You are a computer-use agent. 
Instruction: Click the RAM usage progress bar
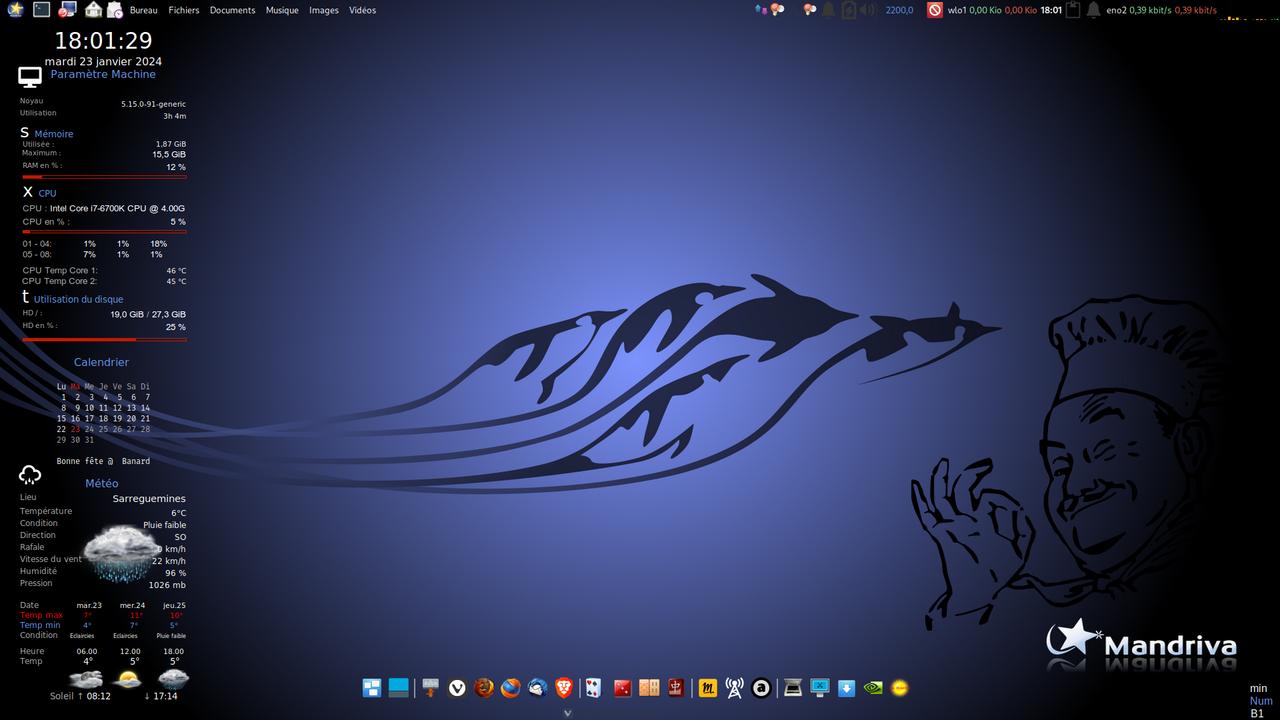click(104, 177)
